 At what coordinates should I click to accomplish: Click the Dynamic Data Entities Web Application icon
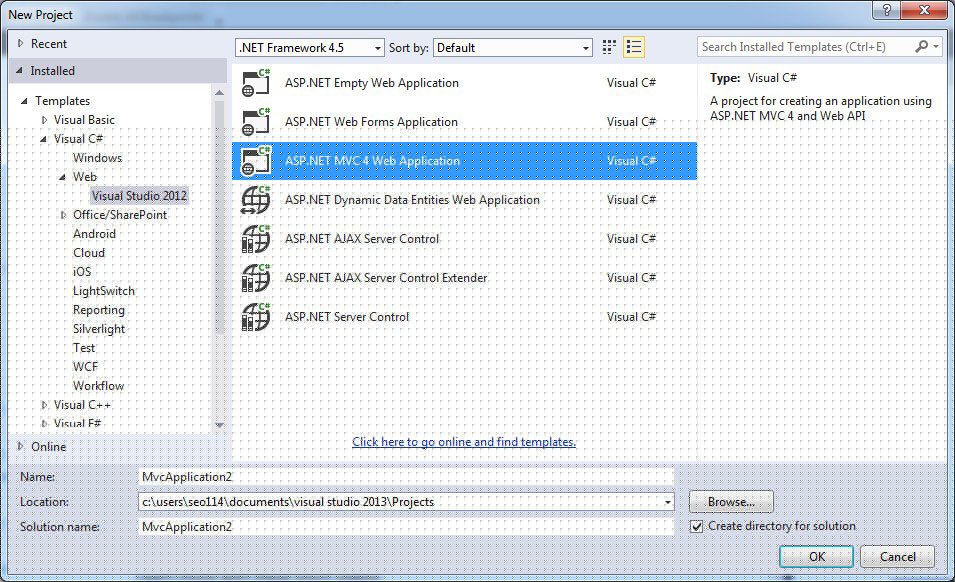257,200
